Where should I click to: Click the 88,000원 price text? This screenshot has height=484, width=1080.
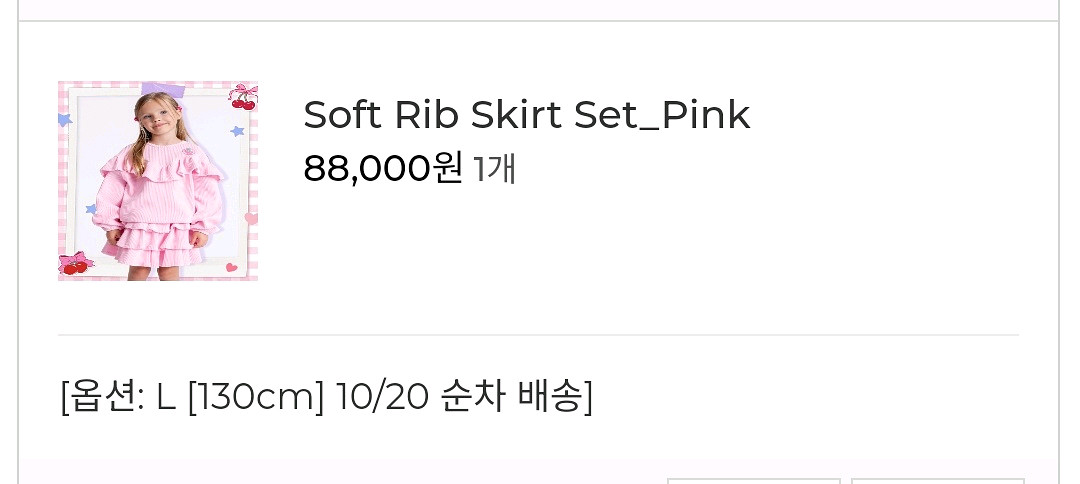(x=382, y=168)
